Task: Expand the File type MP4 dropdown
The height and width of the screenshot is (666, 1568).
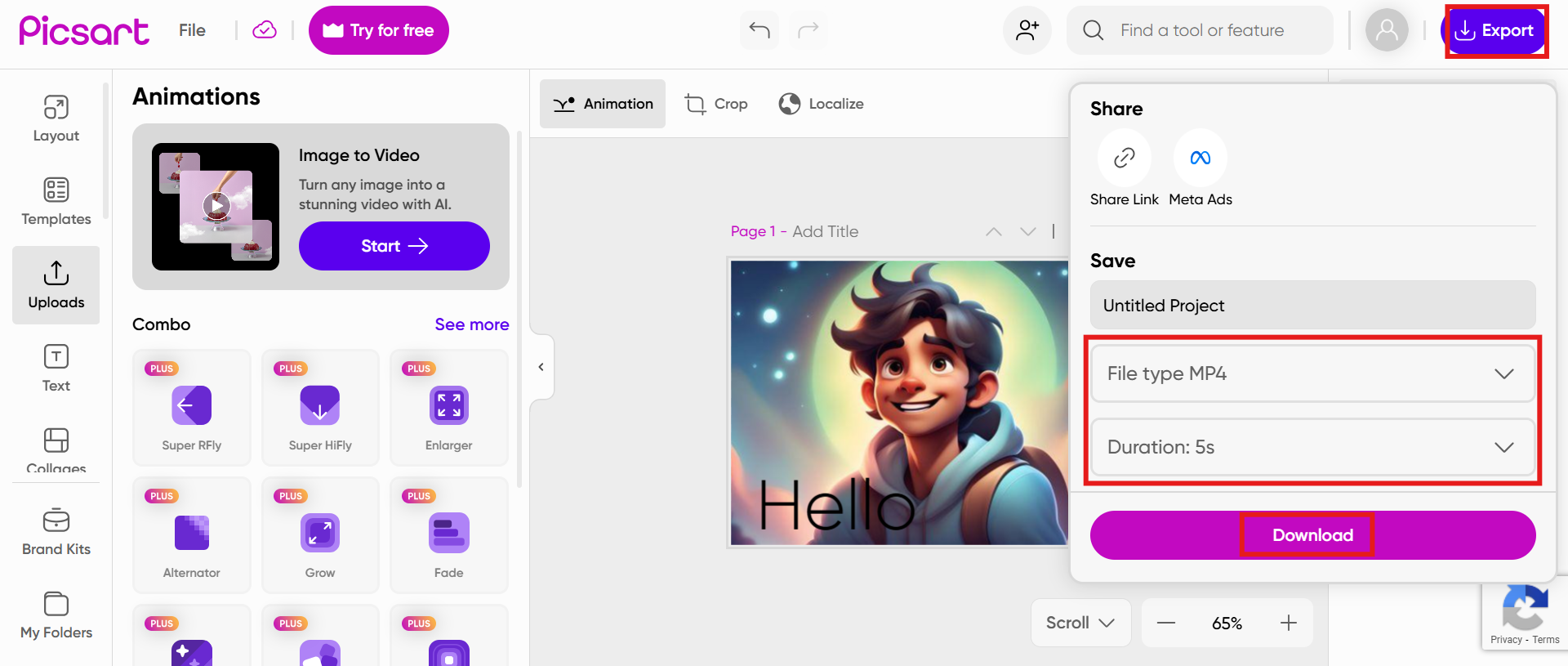Action: (x=1313, y=373)
